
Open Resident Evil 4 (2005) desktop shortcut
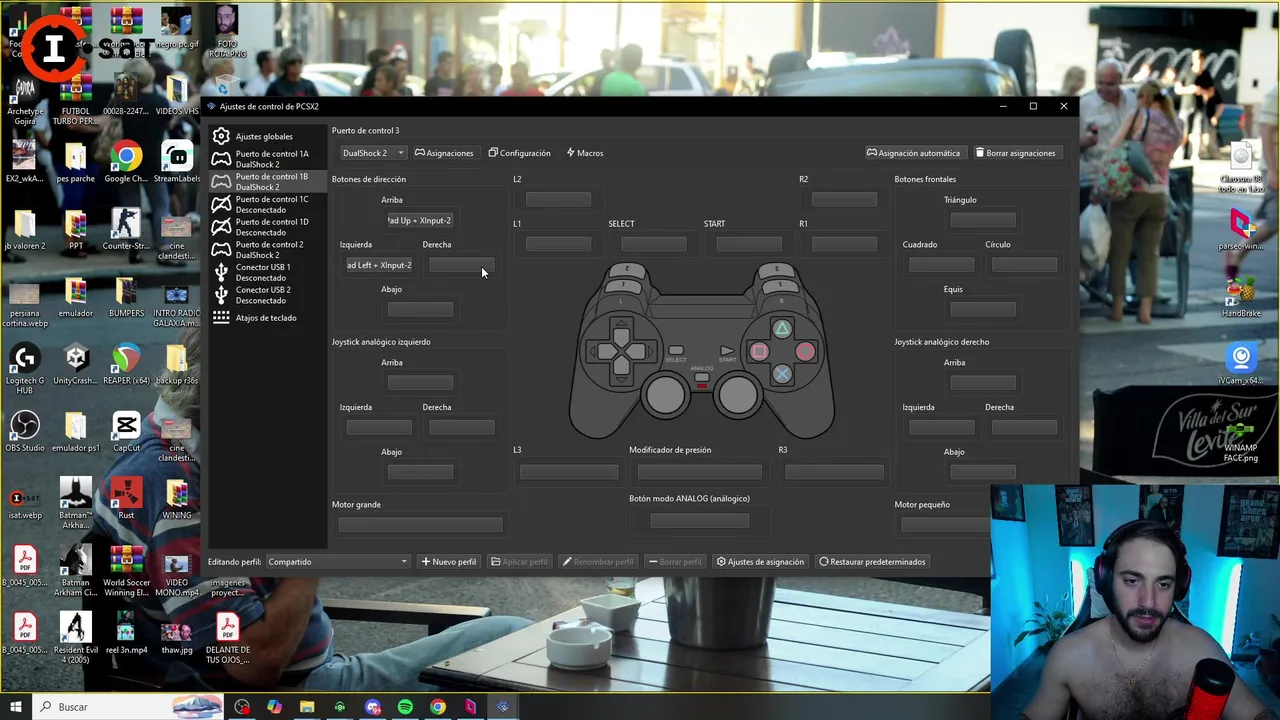click(x=75, y=638)
